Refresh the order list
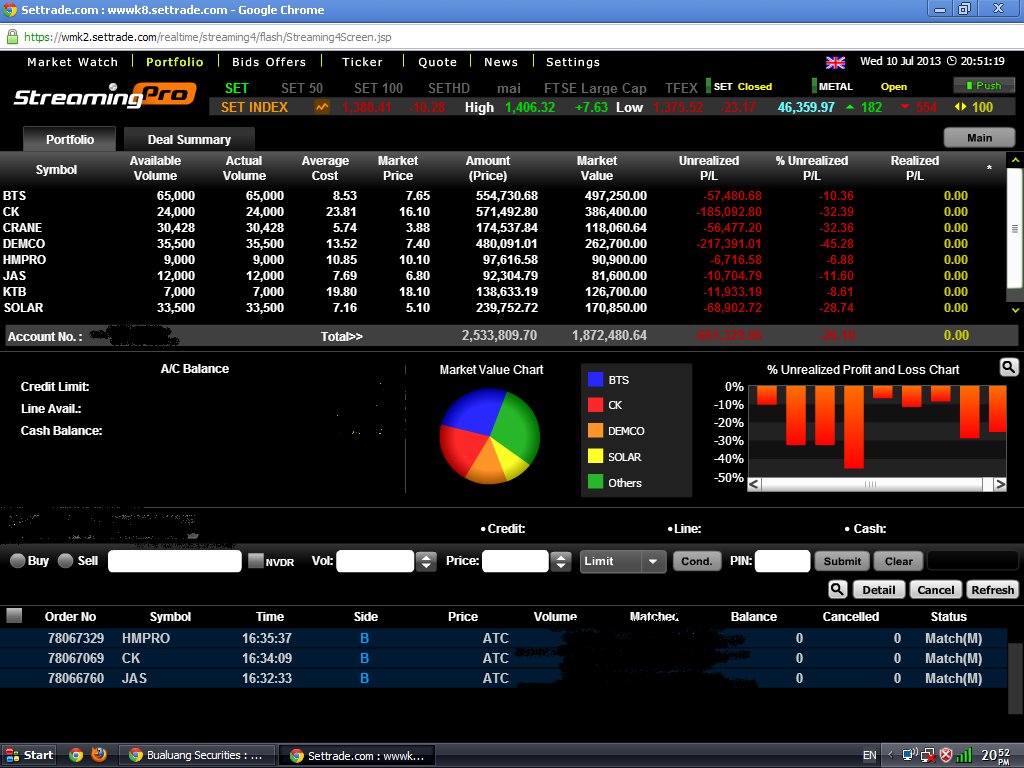1024x768 pixels. point(992,590)
